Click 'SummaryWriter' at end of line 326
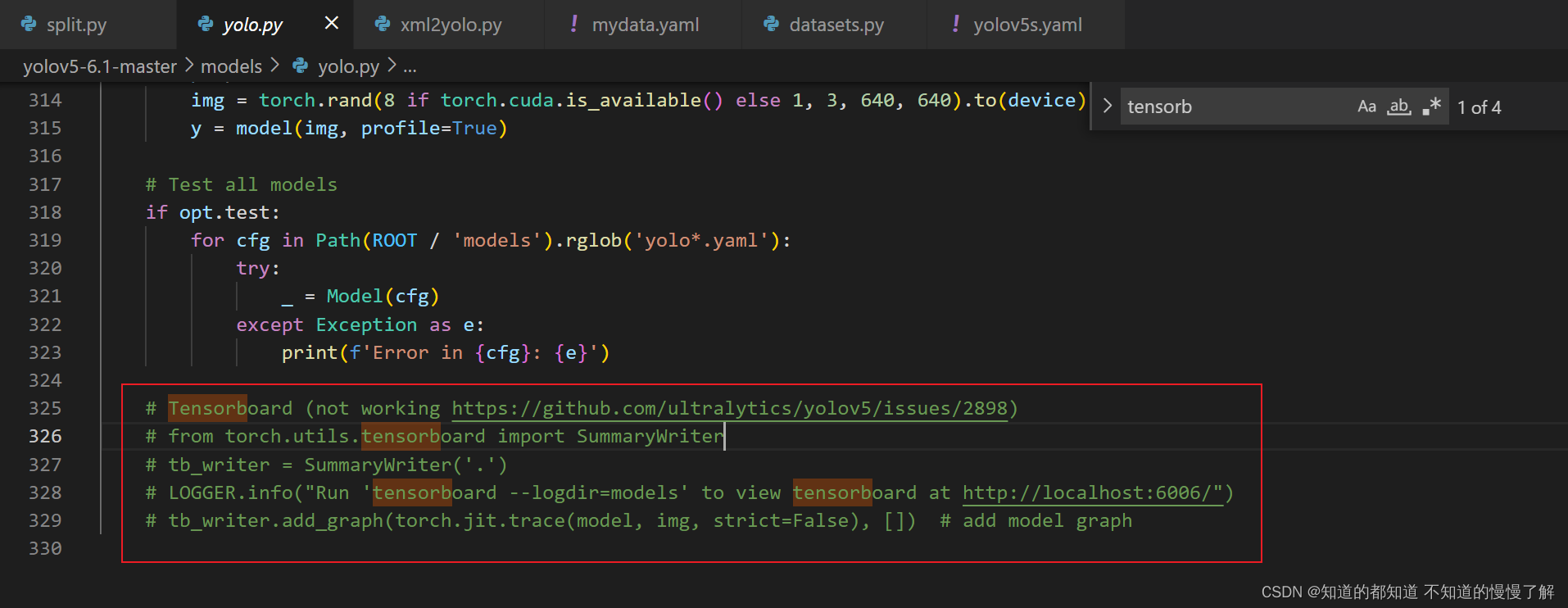This screenshot has width=1568, height=608. (650, 436)
